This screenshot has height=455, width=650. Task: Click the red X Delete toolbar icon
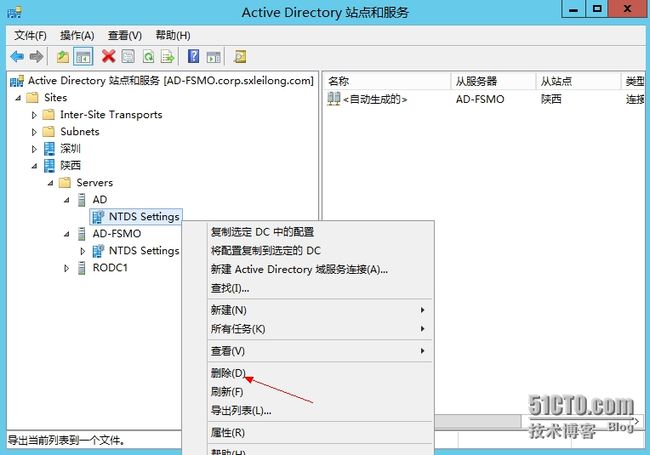pyautogui.click(x=108, y=56)
